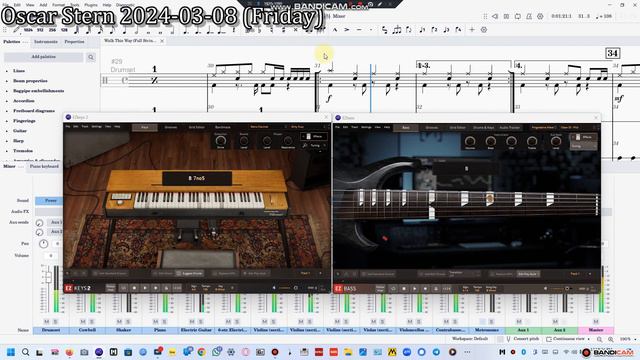The height and width of the screenshot is (360, 640).
Task: Select quarter note duration
Action: (124, 30)
